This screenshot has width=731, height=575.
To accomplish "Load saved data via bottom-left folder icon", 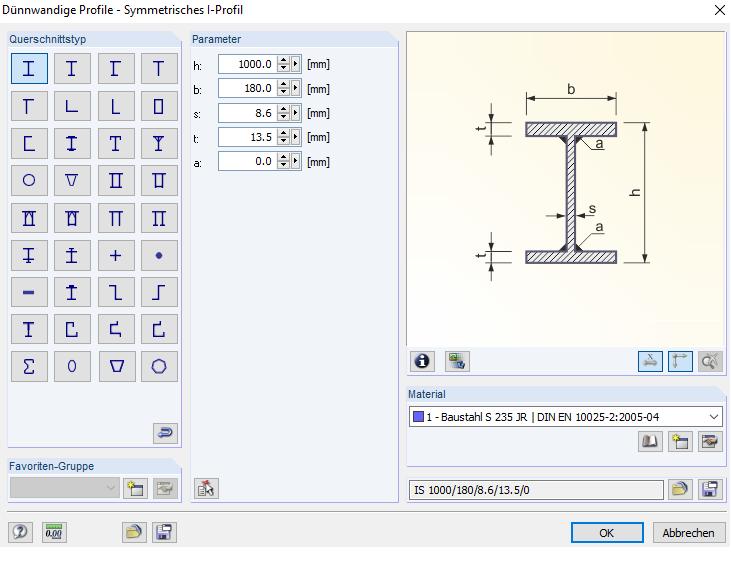I will [x=134, y=532].
